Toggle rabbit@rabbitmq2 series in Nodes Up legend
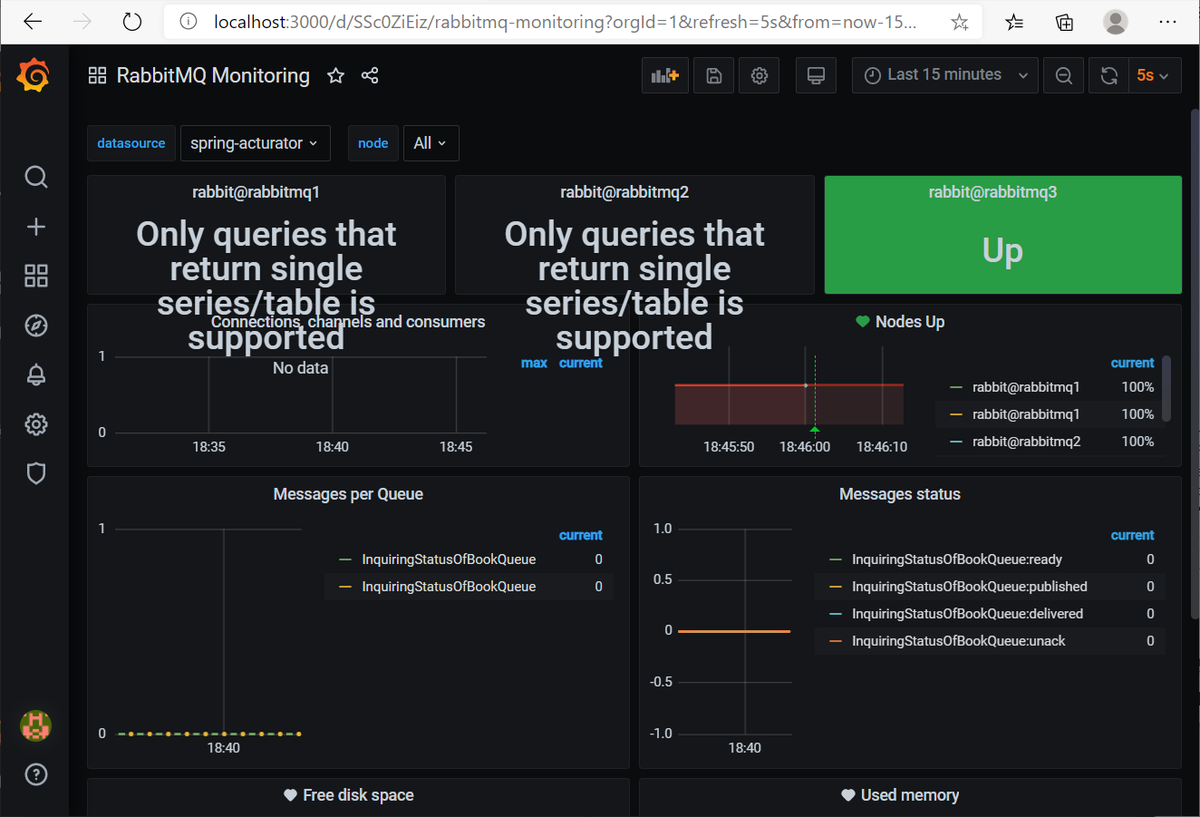Viewport: 1200px width, 817px height. pyautogui.click(x=1026, y=441)
